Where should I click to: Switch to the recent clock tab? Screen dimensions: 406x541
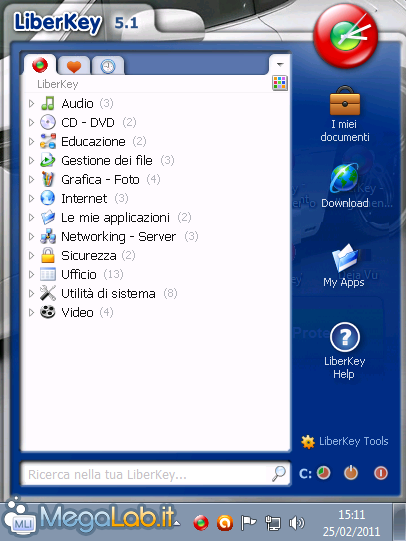tap(108, 66)
